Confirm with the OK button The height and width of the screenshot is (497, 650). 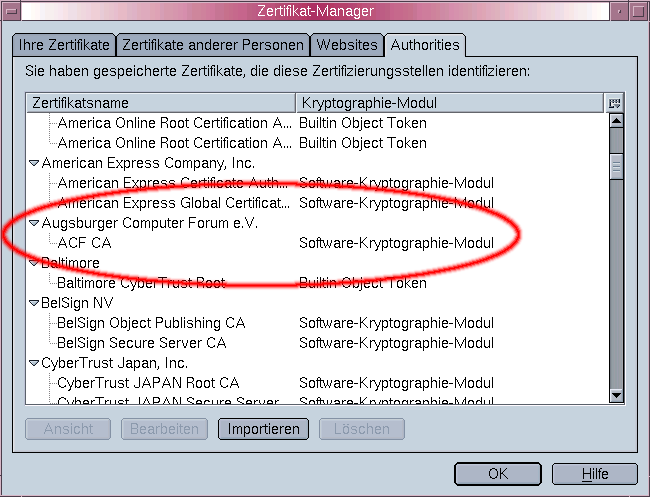click(x=498, y=474)
